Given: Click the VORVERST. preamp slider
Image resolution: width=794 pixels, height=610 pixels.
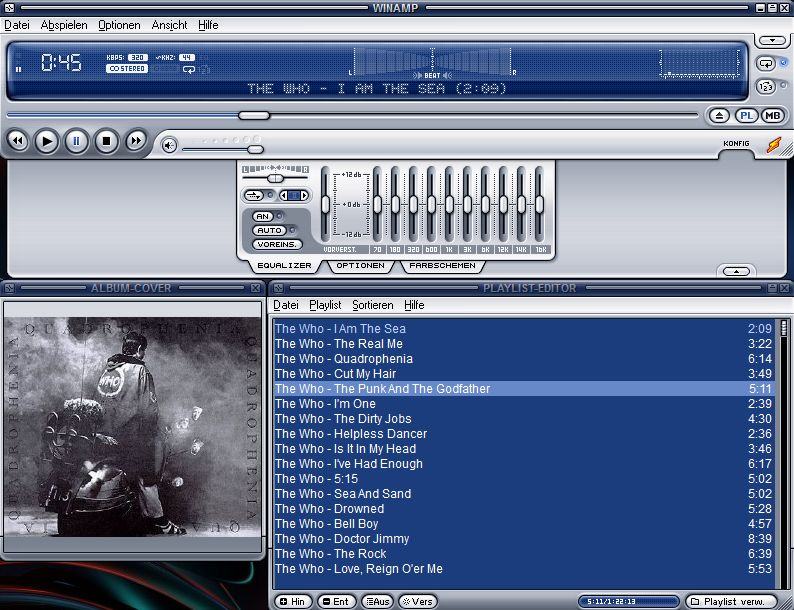Looking at the screenshot, I should [325, 205].
